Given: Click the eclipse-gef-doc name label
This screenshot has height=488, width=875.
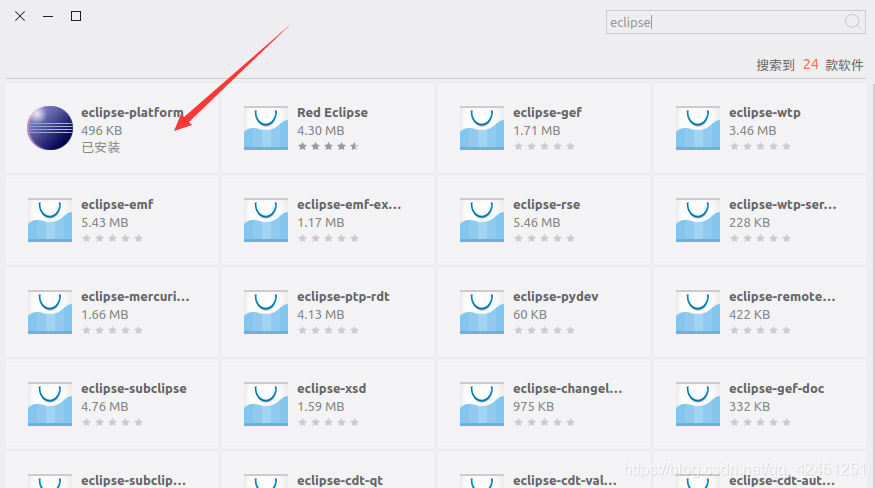Looking at the screenshot, I should [776, 389].
